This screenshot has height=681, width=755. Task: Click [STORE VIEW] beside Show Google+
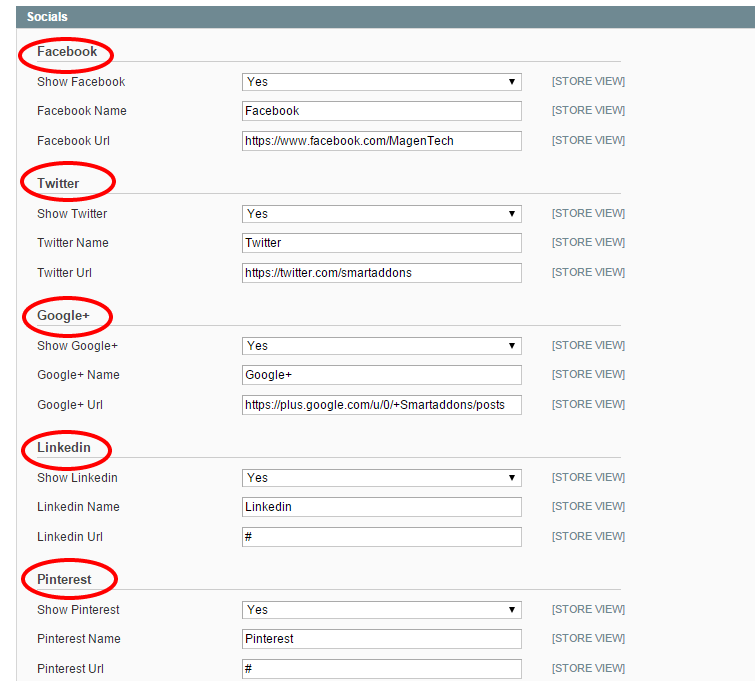click(x=588, y=345)
